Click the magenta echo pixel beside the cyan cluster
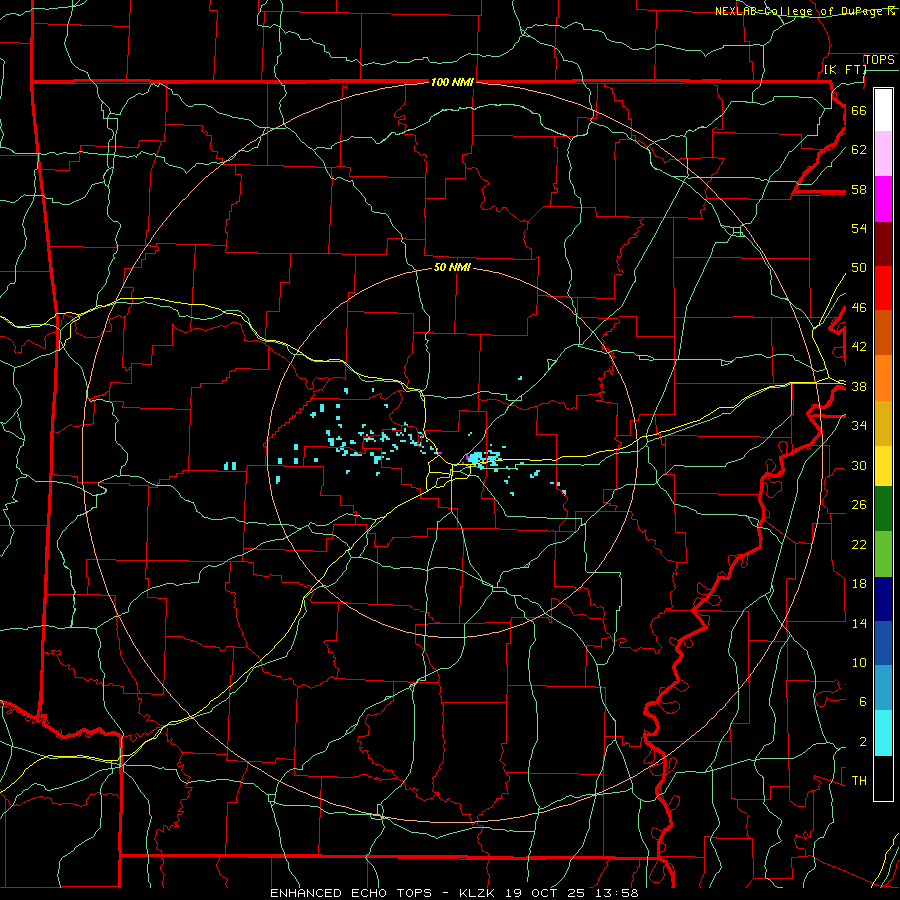900x900 pixels. tap(468, 457)
